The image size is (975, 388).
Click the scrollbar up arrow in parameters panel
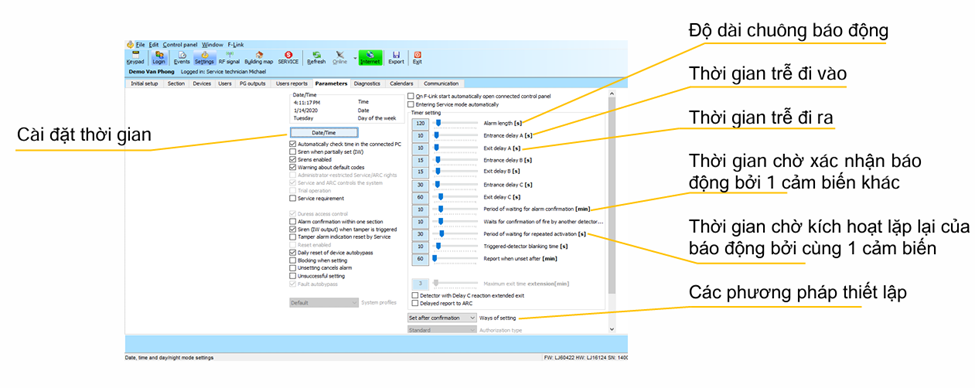click(x=611, y=95)
